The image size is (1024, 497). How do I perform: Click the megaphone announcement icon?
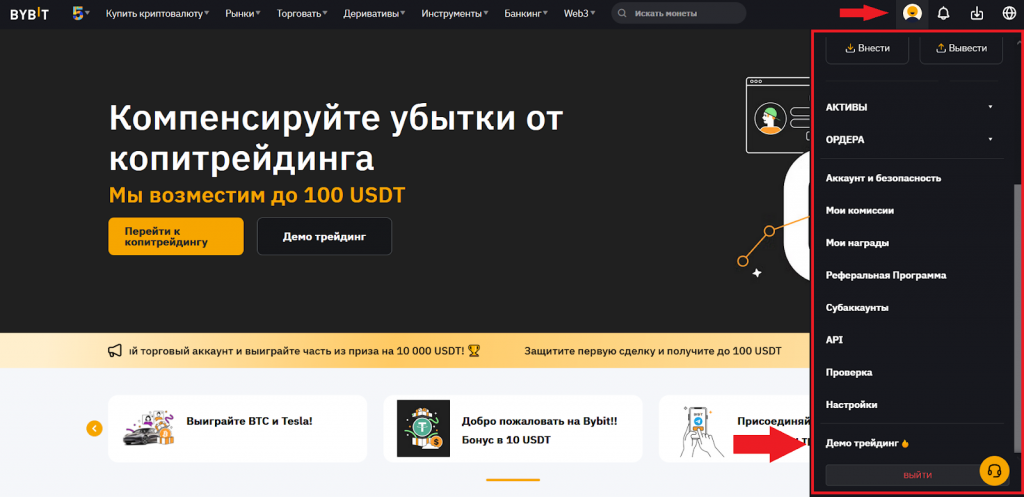click(115, 351)
